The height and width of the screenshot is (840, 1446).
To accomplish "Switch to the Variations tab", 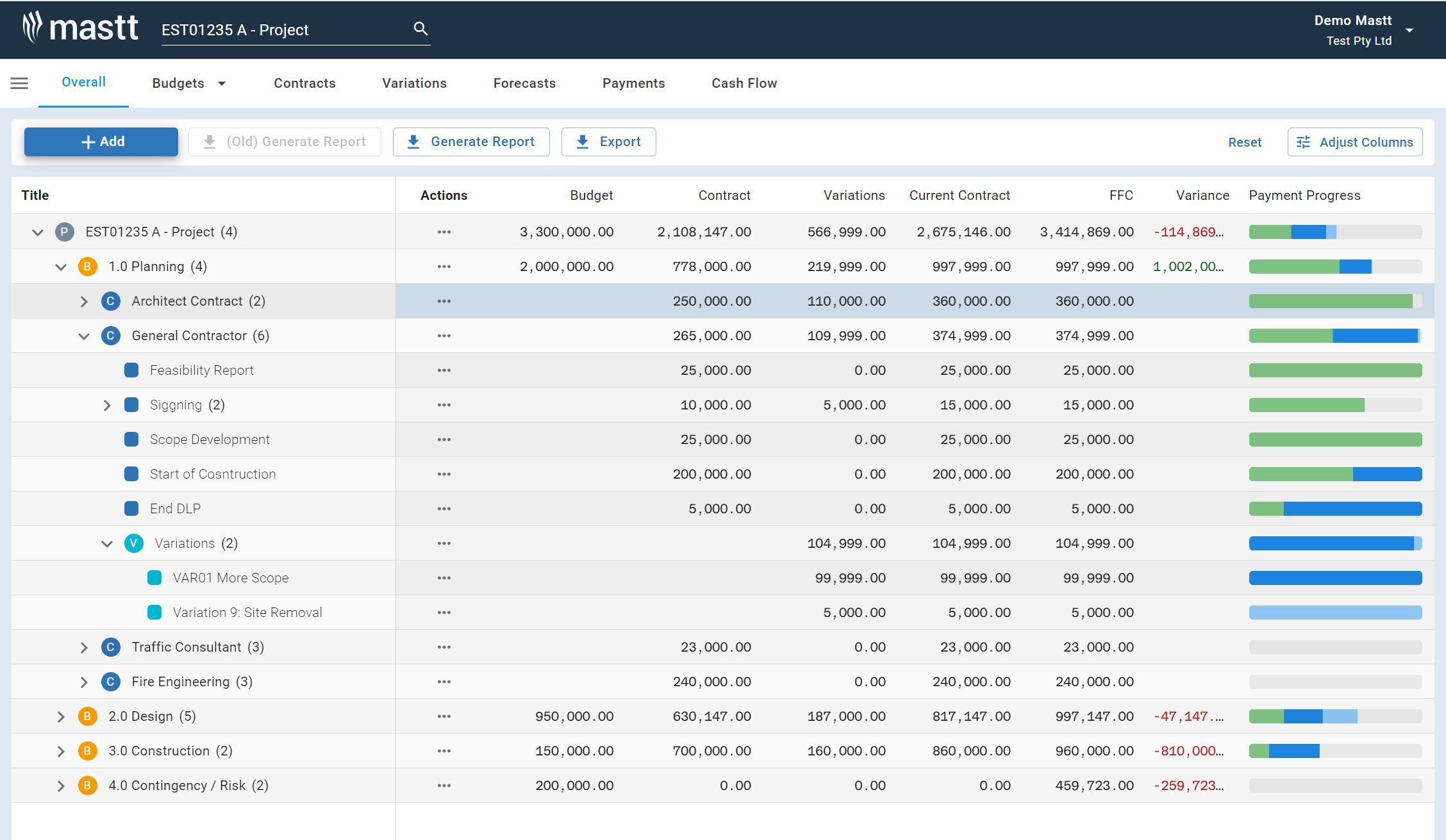I will pyautogui.click(x=414, y=83).
